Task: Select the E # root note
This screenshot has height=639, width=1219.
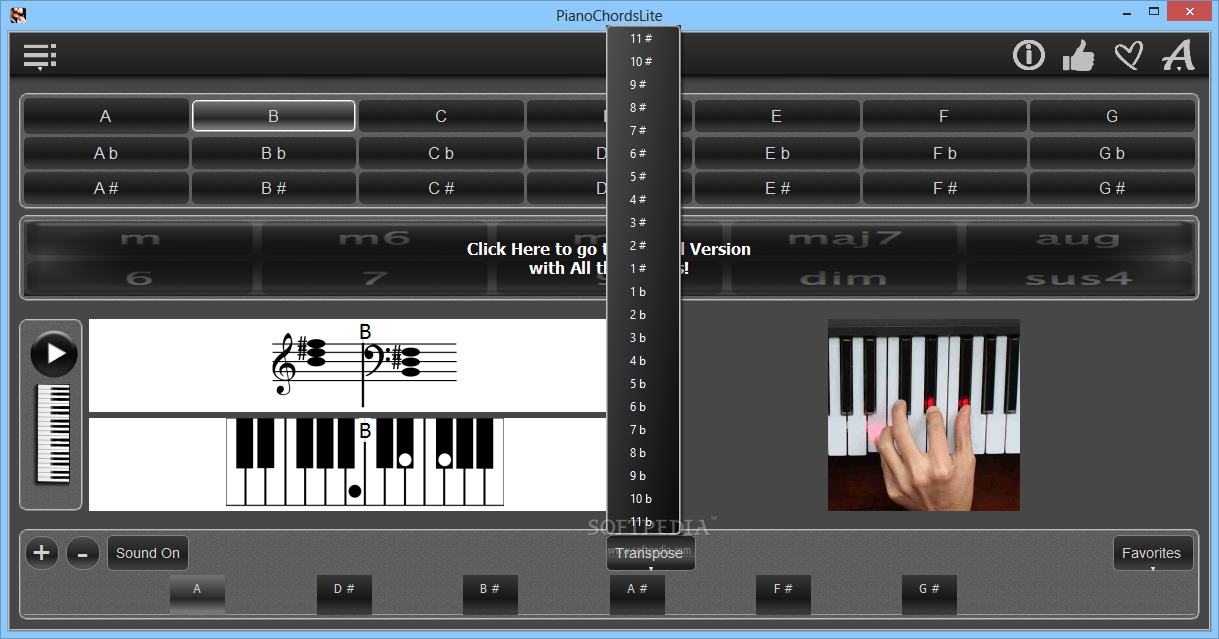Action: 776,188
